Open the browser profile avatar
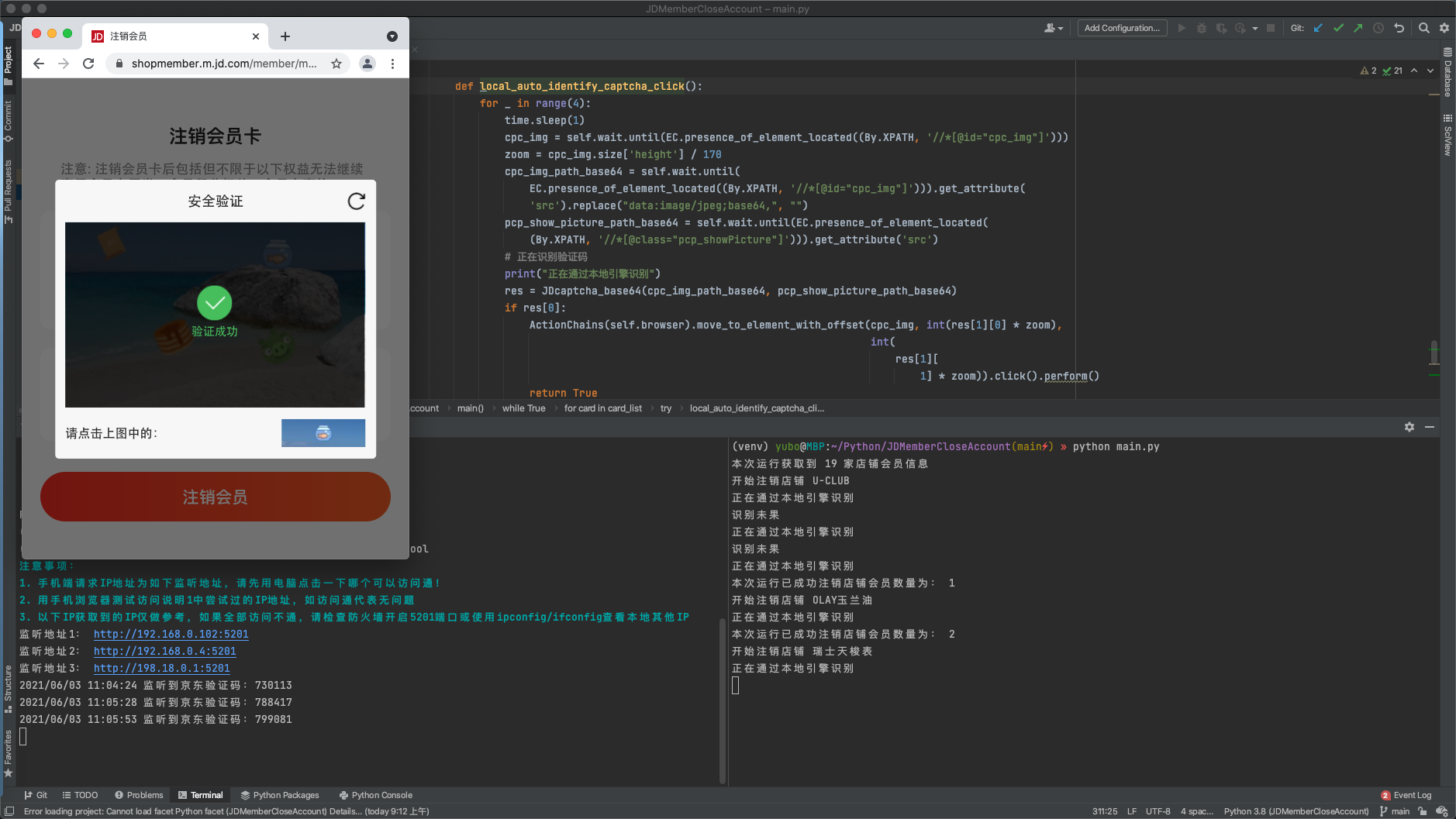This screenshot has width=1456, height=819. [367, 64]
